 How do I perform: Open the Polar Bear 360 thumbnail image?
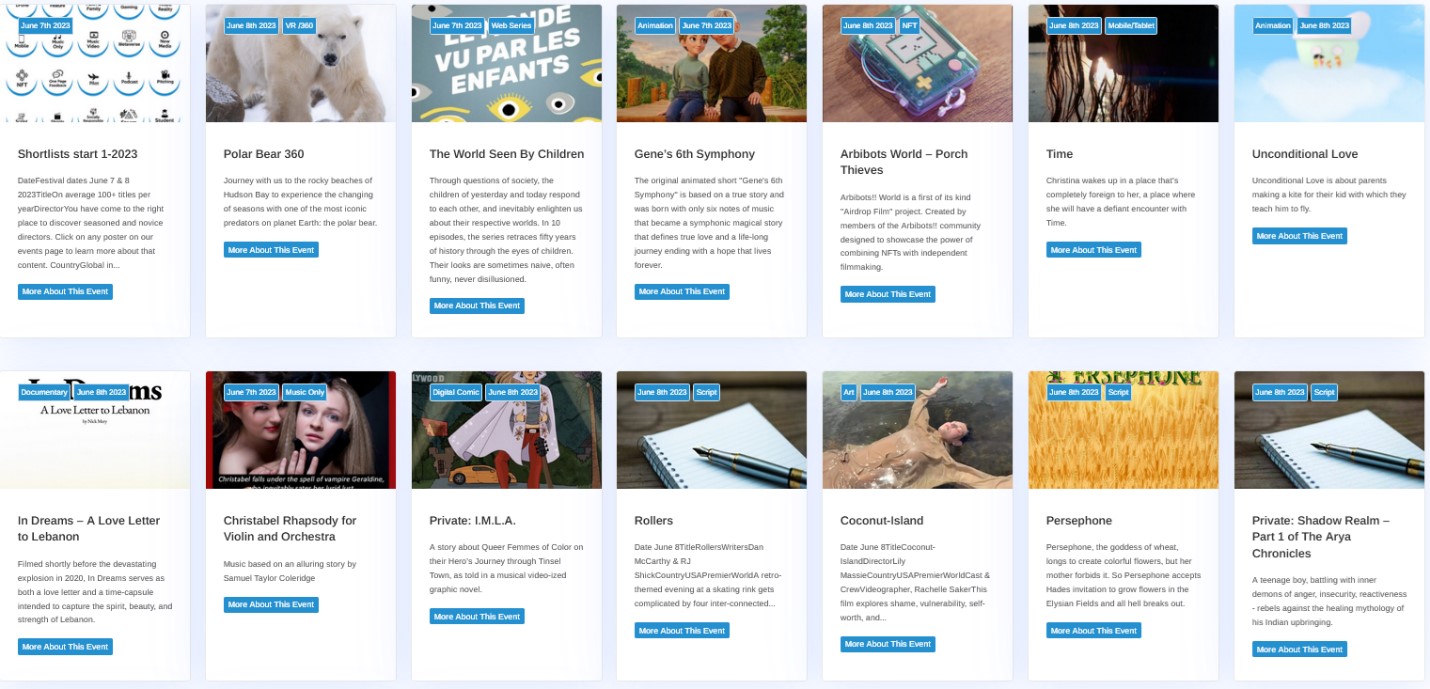(x=300, y=63)
